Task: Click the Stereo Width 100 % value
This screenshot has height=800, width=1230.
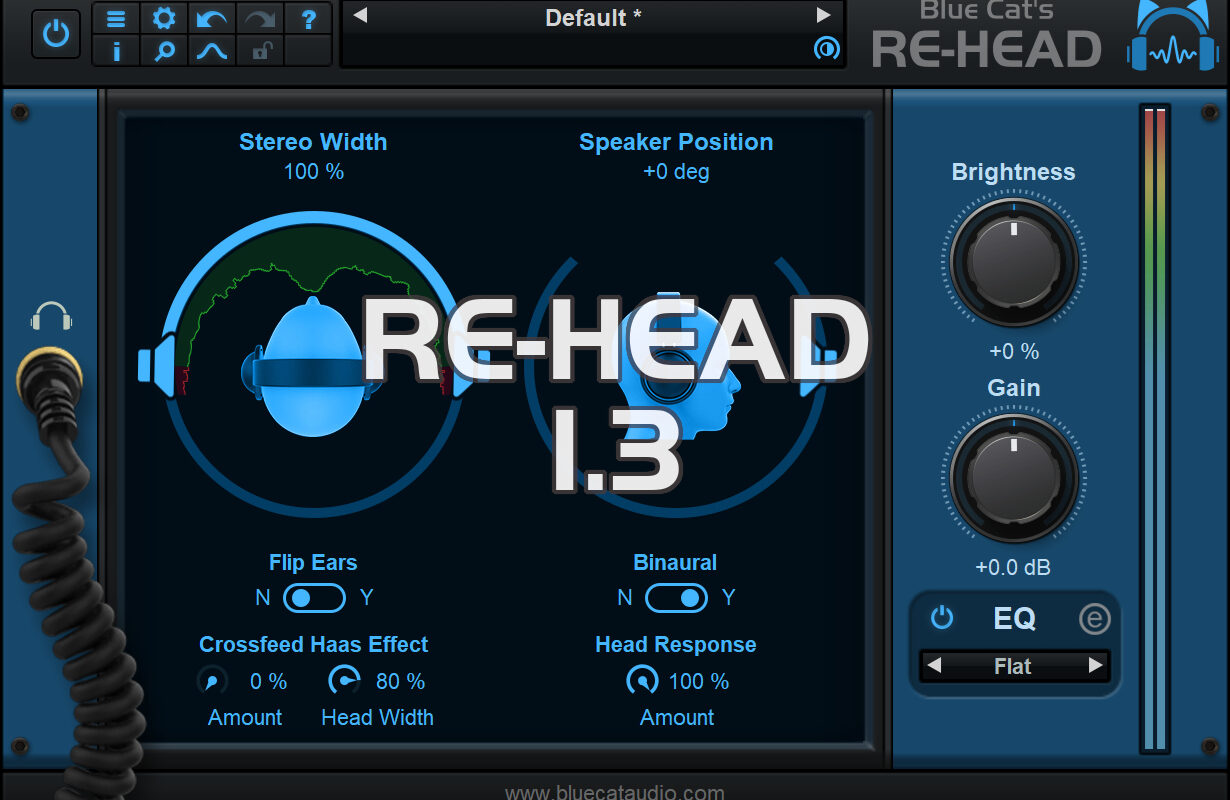Action: 314,172
